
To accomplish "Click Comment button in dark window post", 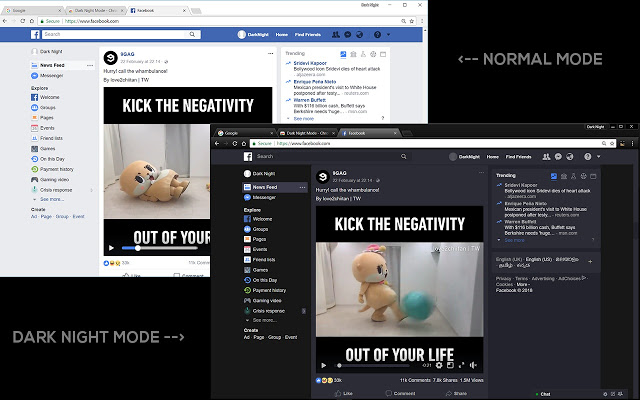I will [400, 393].
